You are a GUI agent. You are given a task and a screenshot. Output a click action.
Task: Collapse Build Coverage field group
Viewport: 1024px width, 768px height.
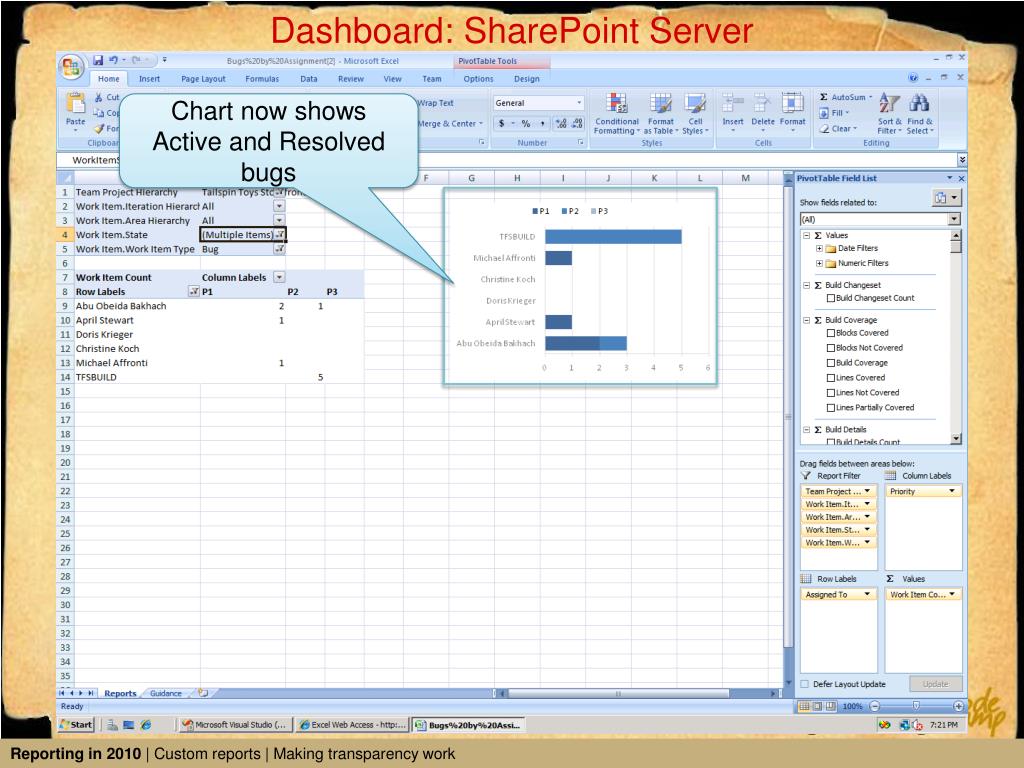pyautogui.click(x=807, y=320)
